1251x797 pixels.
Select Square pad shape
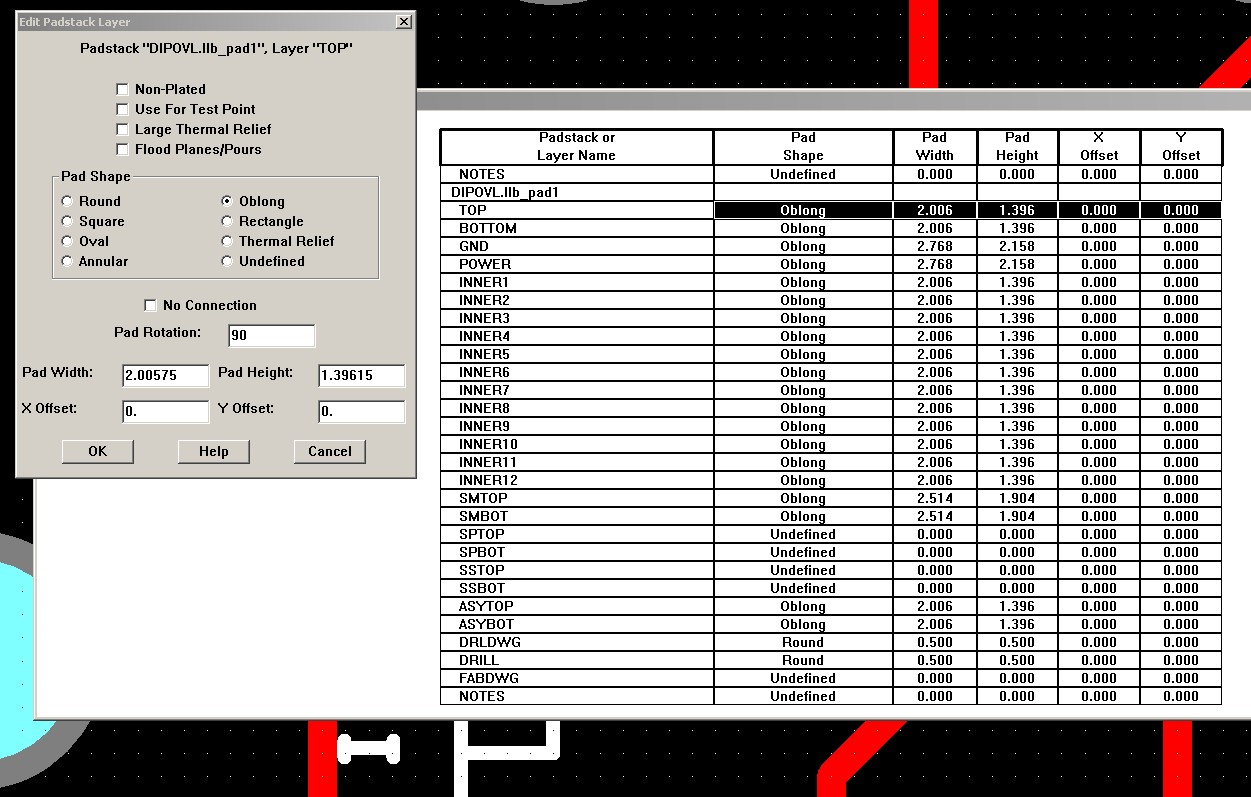(x=67, y=221)
